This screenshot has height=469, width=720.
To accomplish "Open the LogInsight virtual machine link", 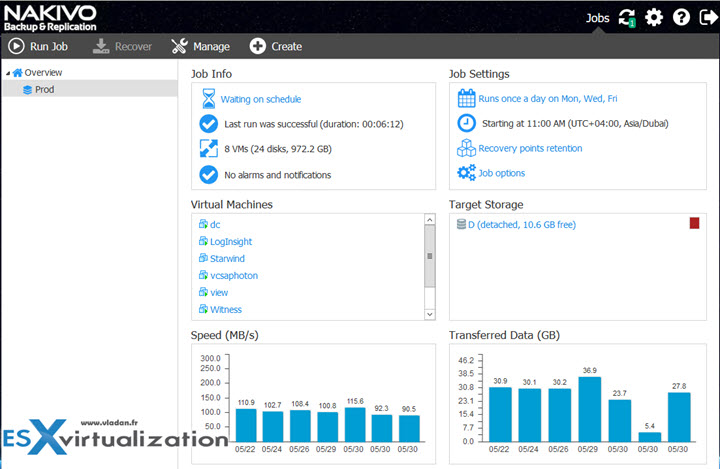I will [x=231, y=242].
